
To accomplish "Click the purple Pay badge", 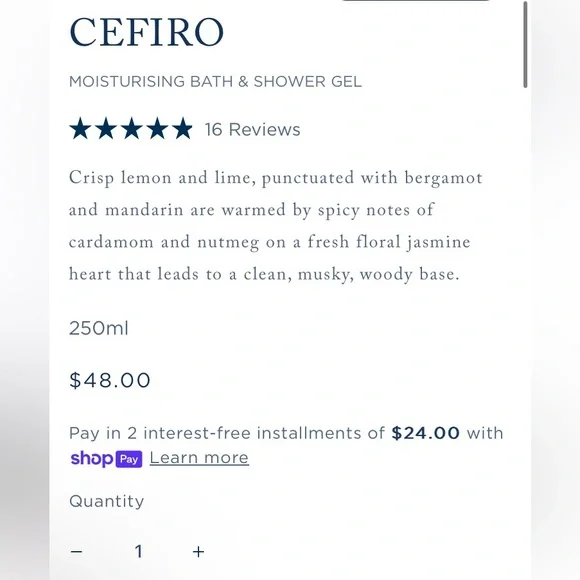I will (129, 459).
